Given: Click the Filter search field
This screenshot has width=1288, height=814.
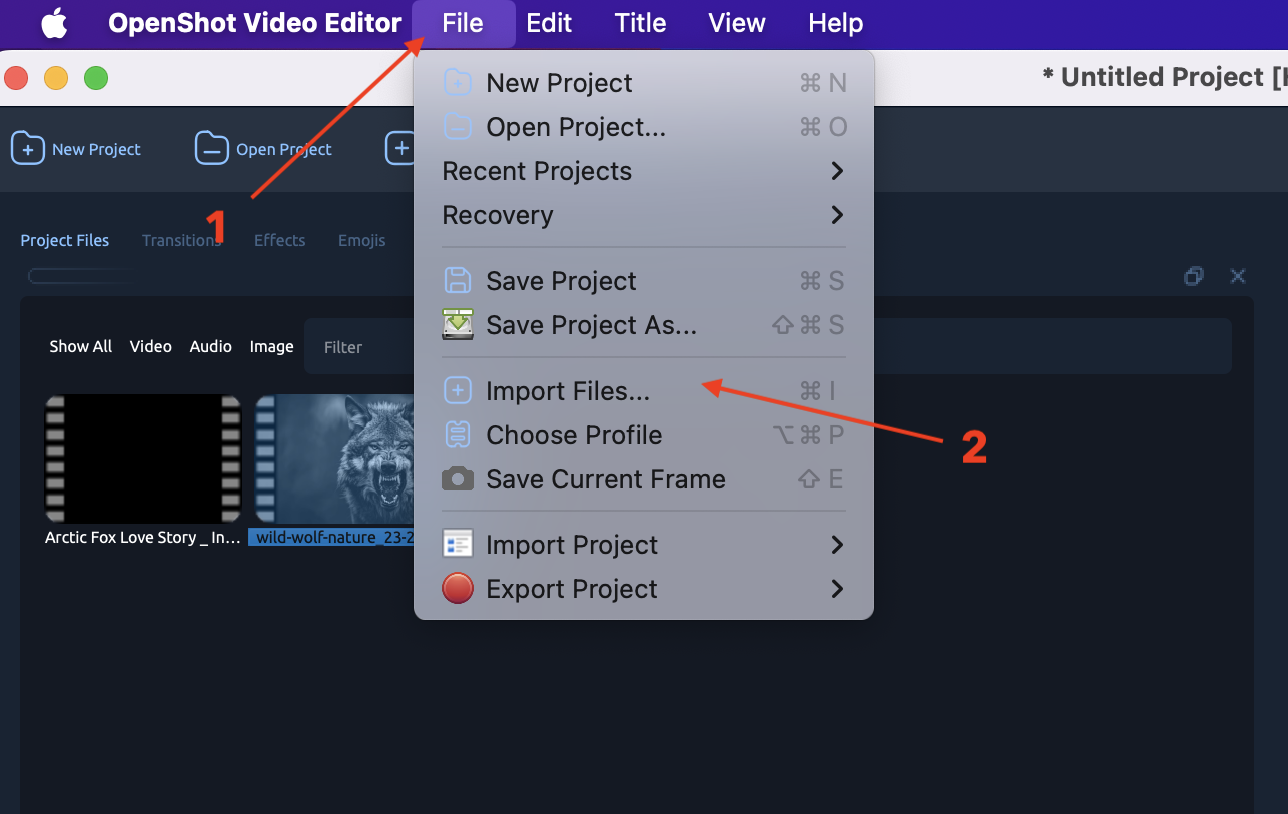Looking at the screenshot, I should [x=767, y=346].
